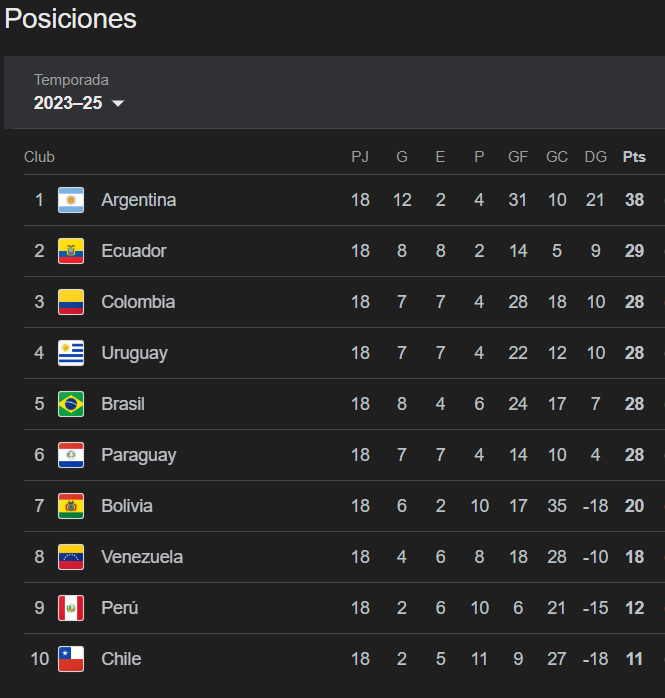The image size is (665, 698).
Task: Click the Pts column header
Action: 634,157
